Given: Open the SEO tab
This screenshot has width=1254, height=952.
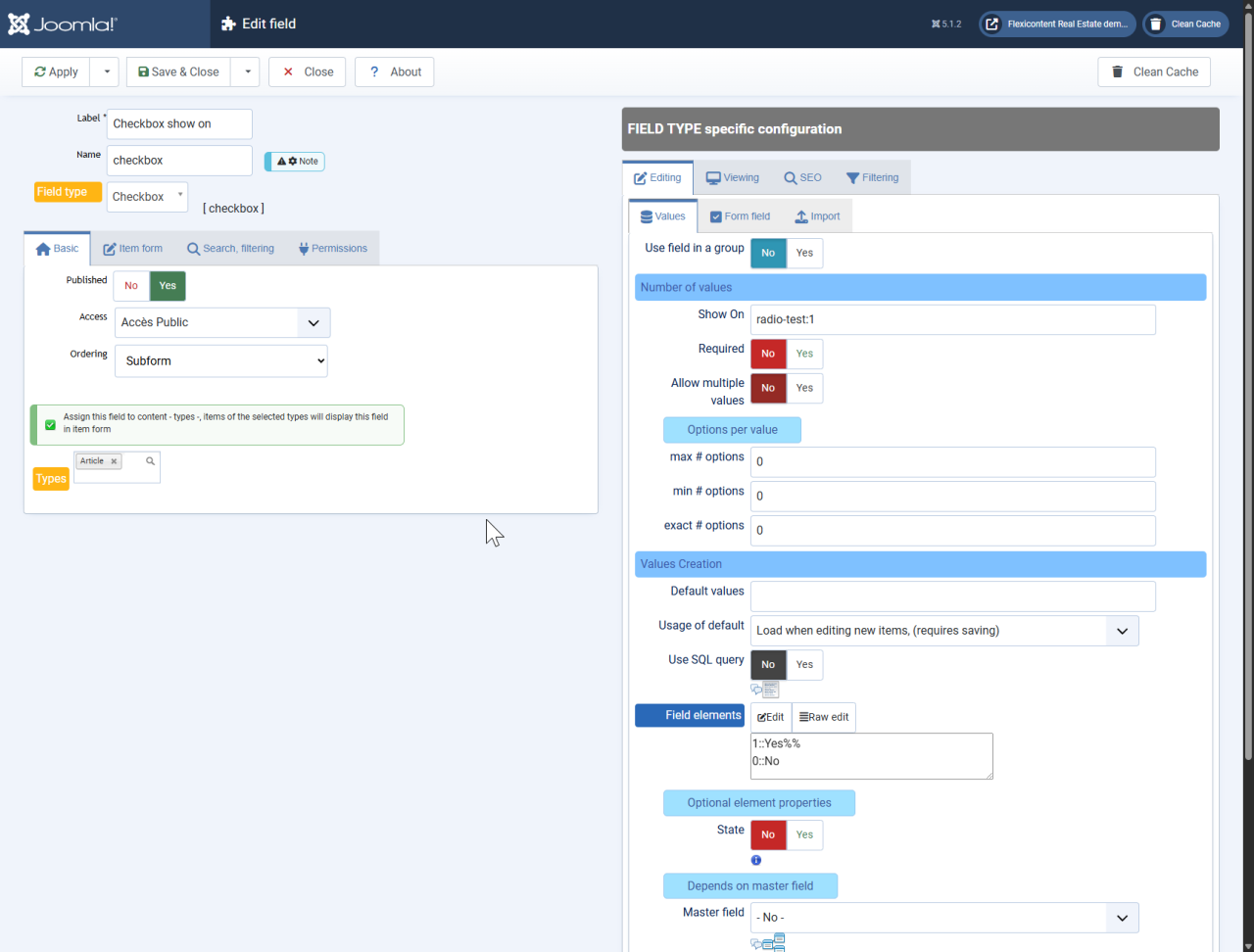Looking at the screenshot, I should (x=802, y=178).
